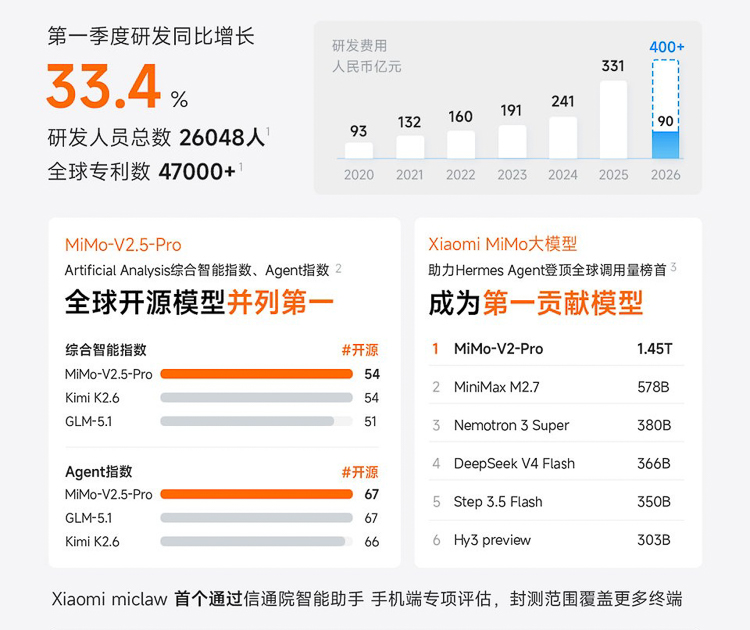750x630 pixels.
Task: Click the rank 3 row Nemotron 3 Super
Action: point(556,425)
